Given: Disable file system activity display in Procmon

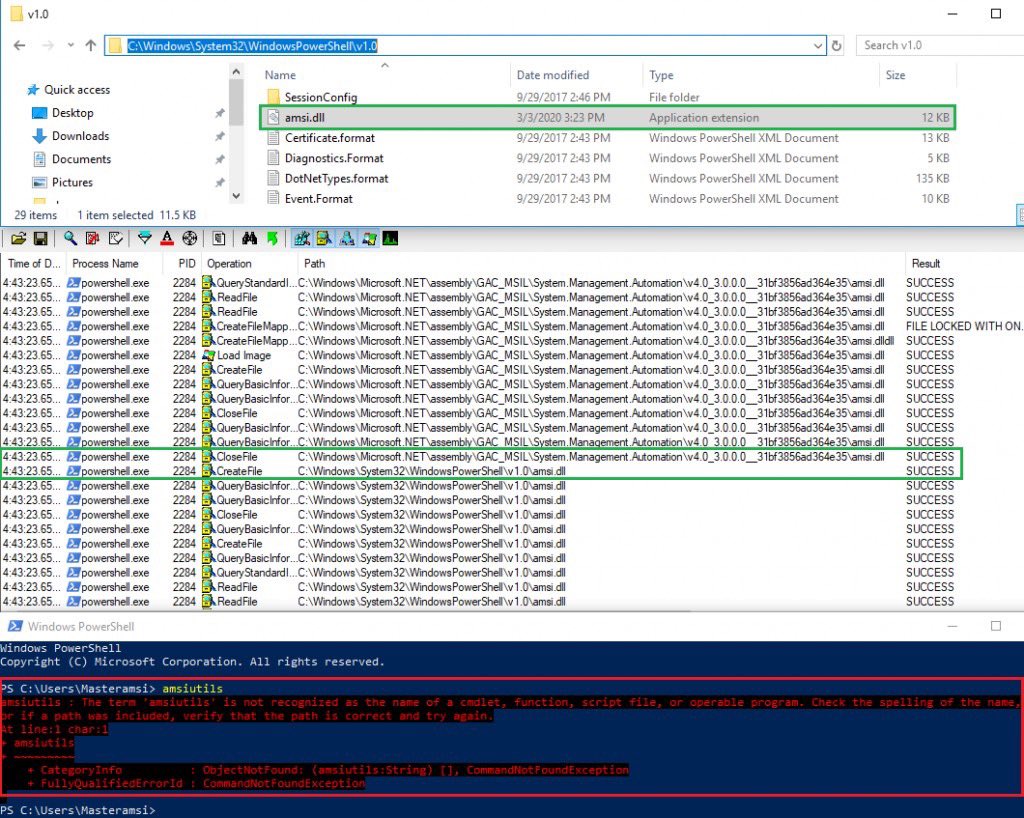Looking at the screenshot, I should pyautogui.click(x=324, y=238).
